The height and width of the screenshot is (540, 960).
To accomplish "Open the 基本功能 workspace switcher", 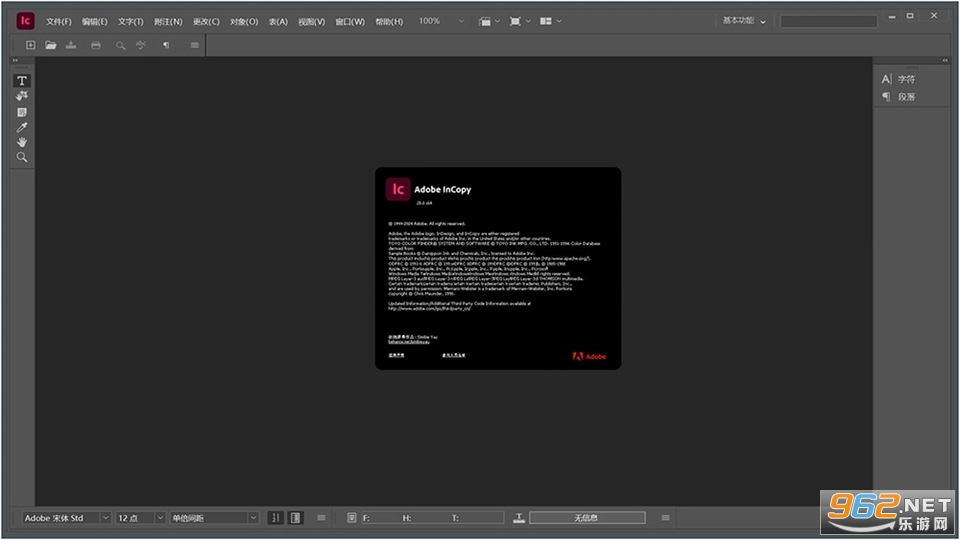I will coord(744,21).
